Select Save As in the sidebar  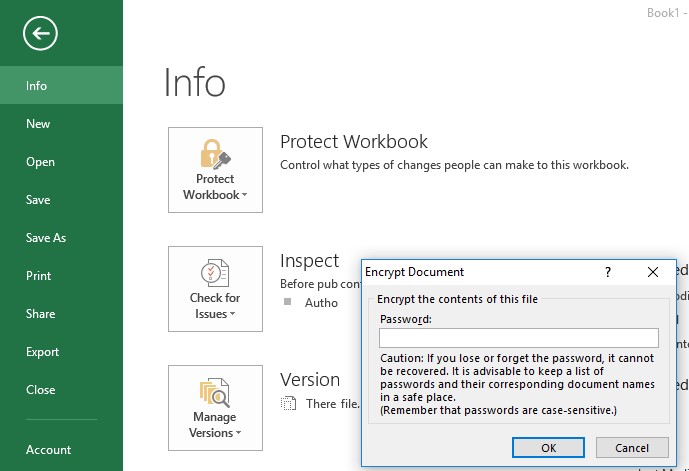point(46,238)
